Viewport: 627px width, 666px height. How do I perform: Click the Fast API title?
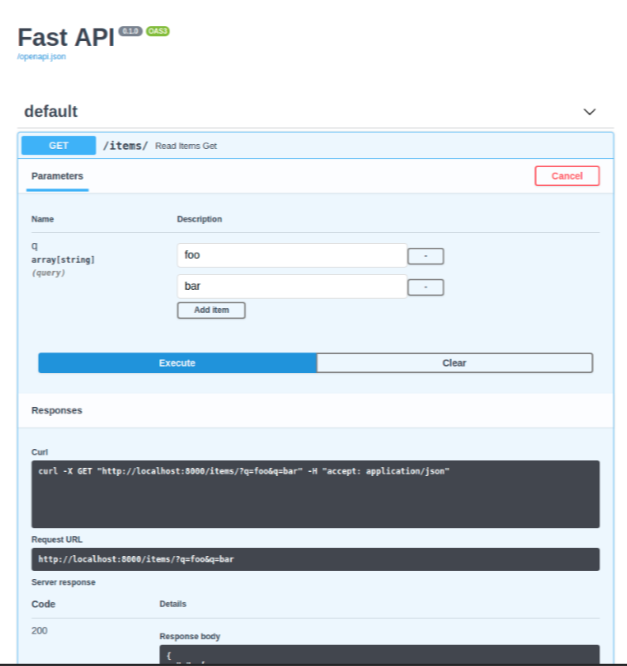click(x=66, y=37)
